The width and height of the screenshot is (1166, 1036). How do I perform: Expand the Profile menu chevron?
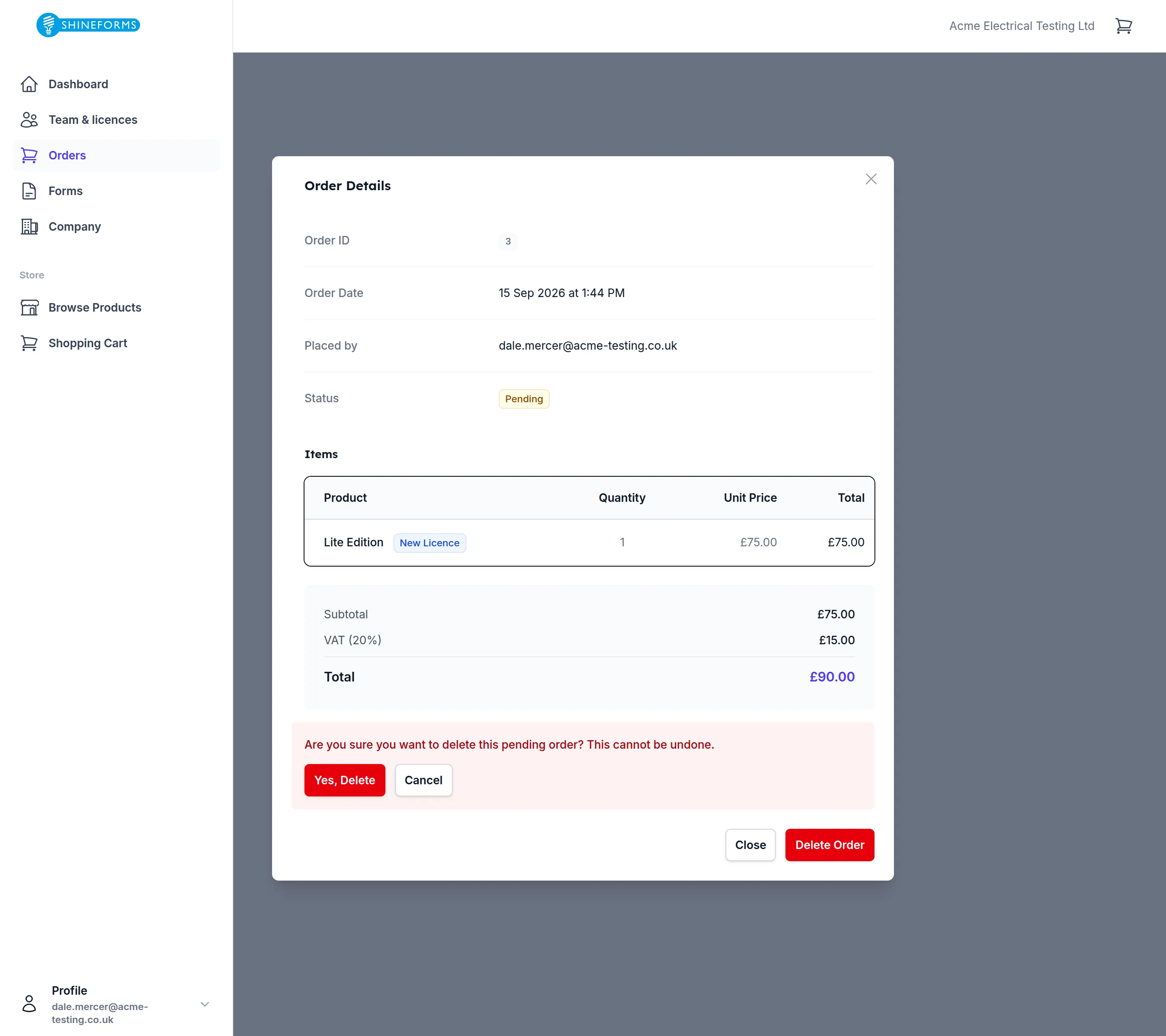tap(205, 1004)
